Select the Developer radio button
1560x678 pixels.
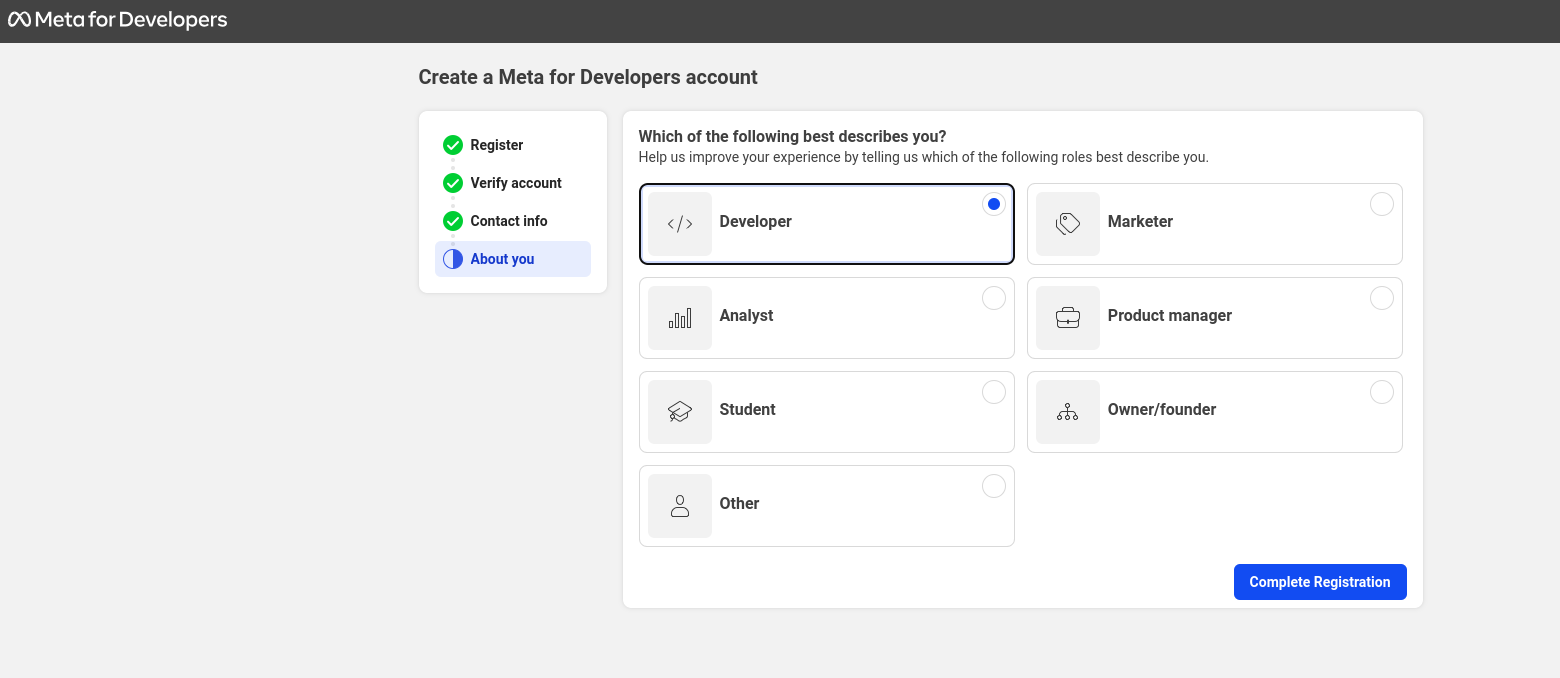click(994, 204)
